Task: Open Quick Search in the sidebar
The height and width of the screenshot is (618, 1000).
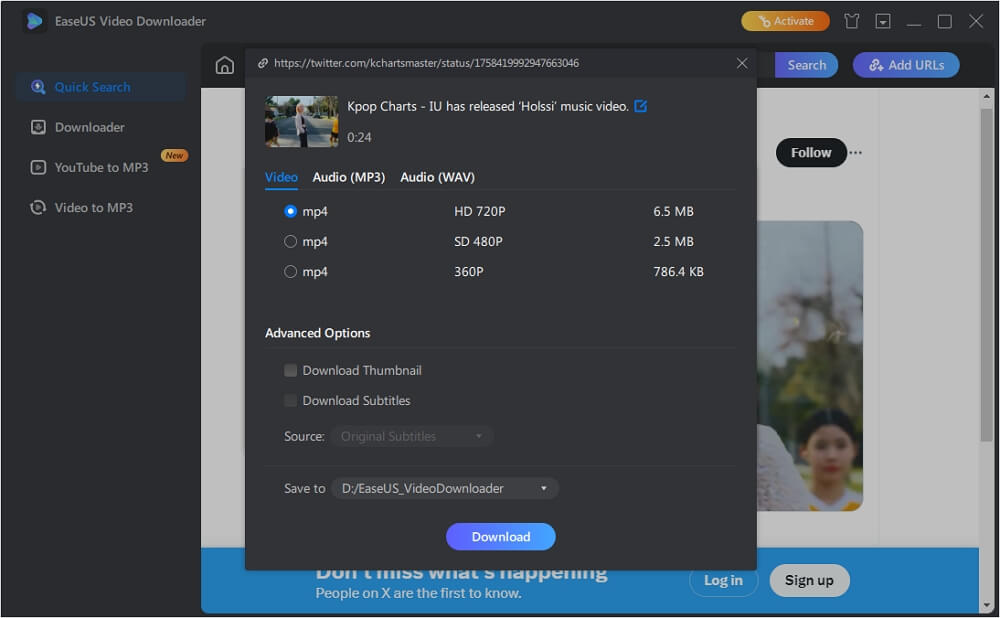Action: (101, 87)
